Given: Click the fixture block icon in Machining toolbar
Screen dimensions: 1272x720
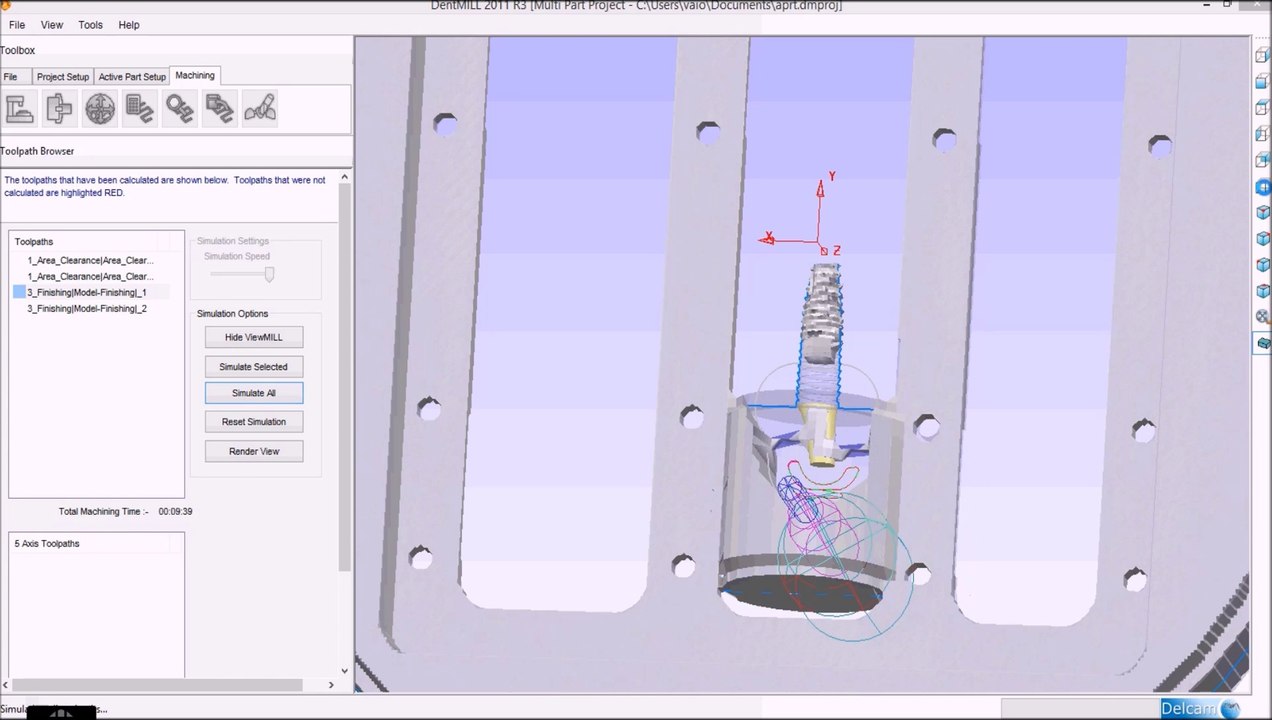Looking at the screenshot, I should 60,108.
